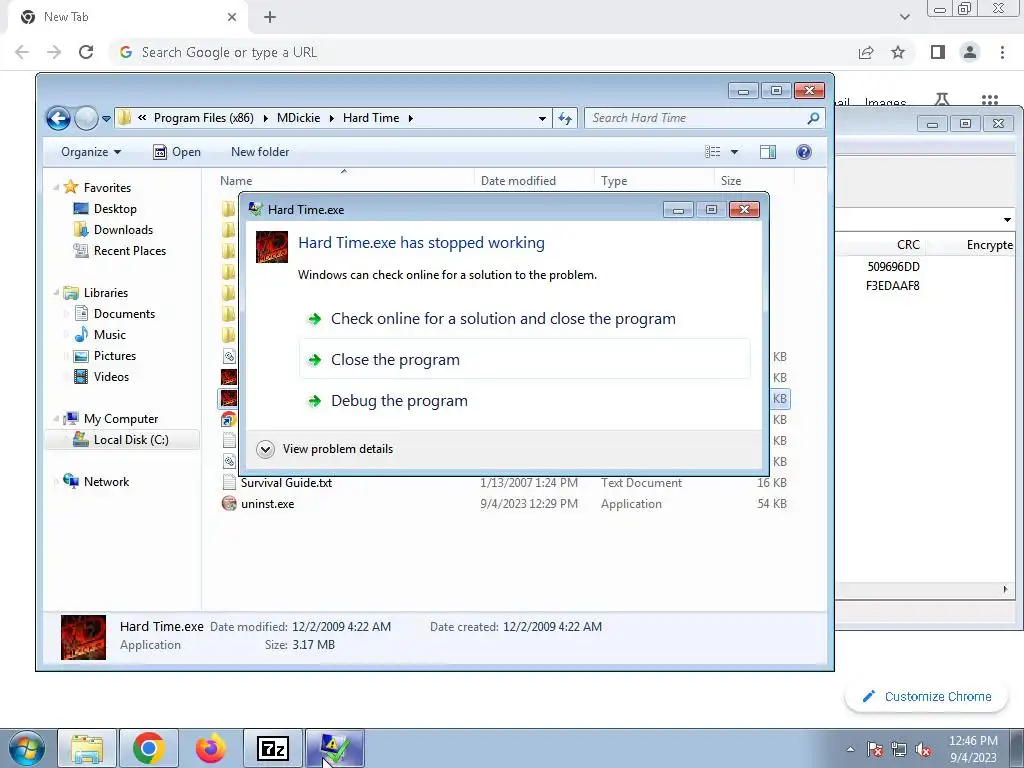Open Firefox from the taskbar
Viewport: 1024px width, 768px height.
(x=210, y=748)
